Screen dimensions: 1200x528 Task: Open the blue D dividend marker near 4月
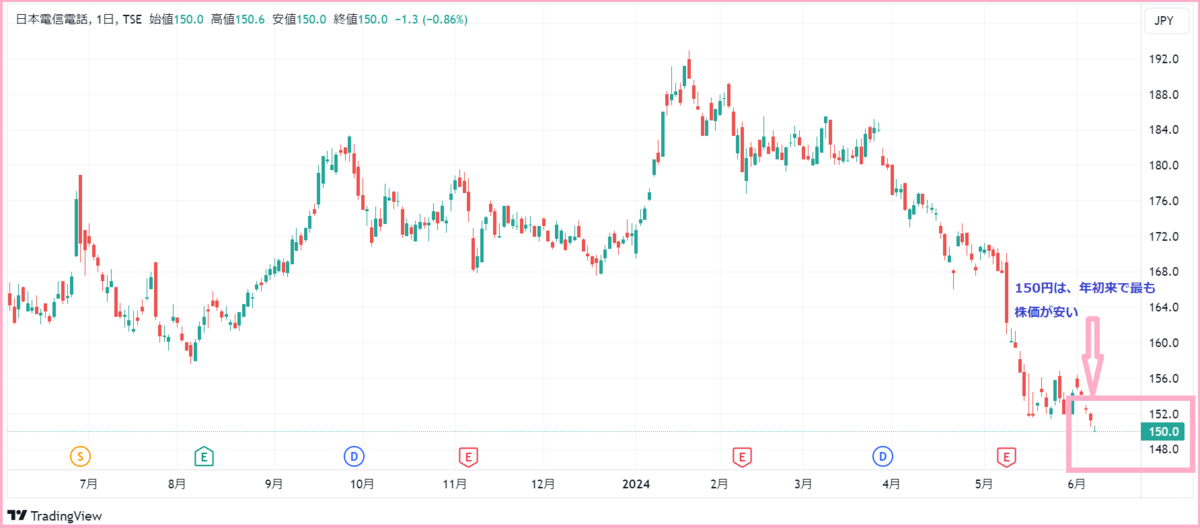[883, 457]
